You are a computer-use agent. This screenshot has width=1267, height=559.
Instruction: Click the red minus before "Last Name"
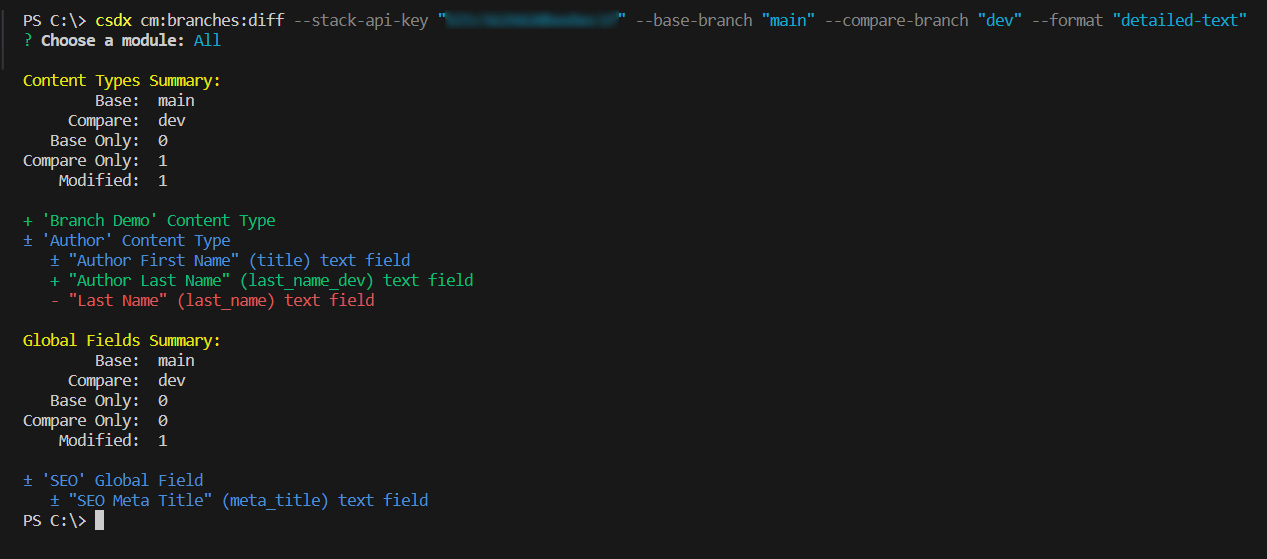click(55, 300)
